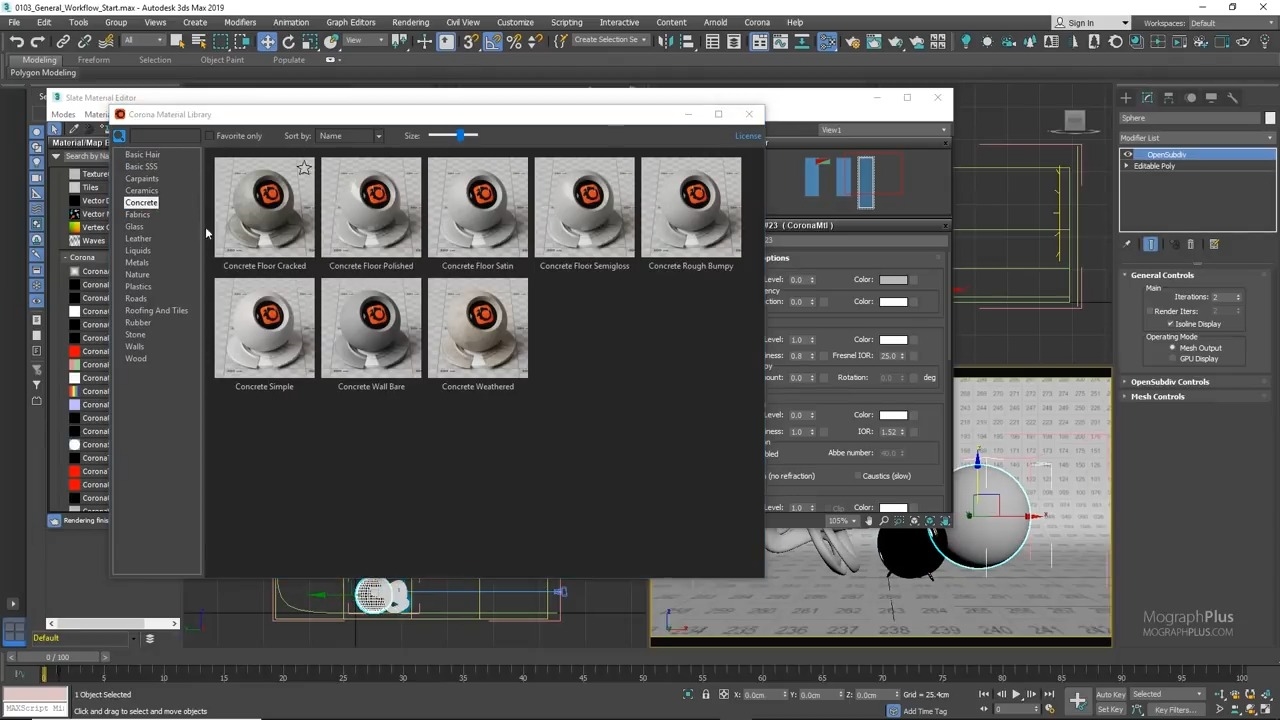Open the Modifier List dropdown
The image size is (1280, 720).
coord(1197,138)
